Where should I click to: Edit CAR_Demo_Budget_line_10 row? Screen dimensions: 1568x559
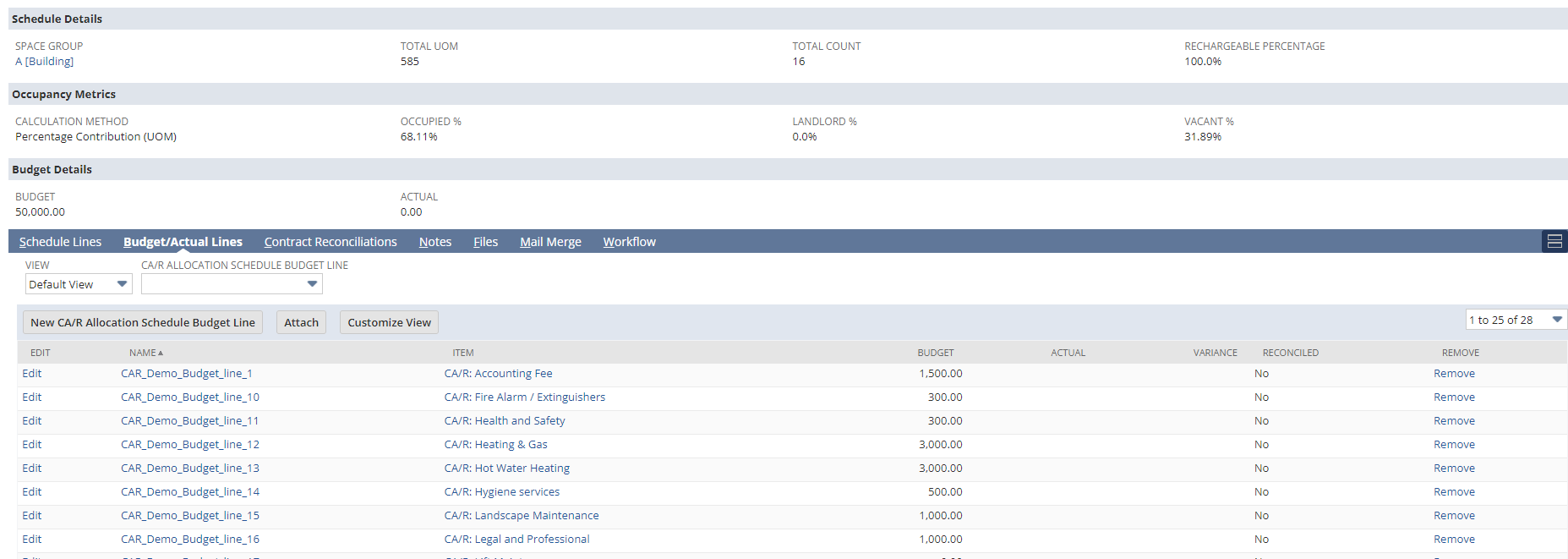[32, 397]
